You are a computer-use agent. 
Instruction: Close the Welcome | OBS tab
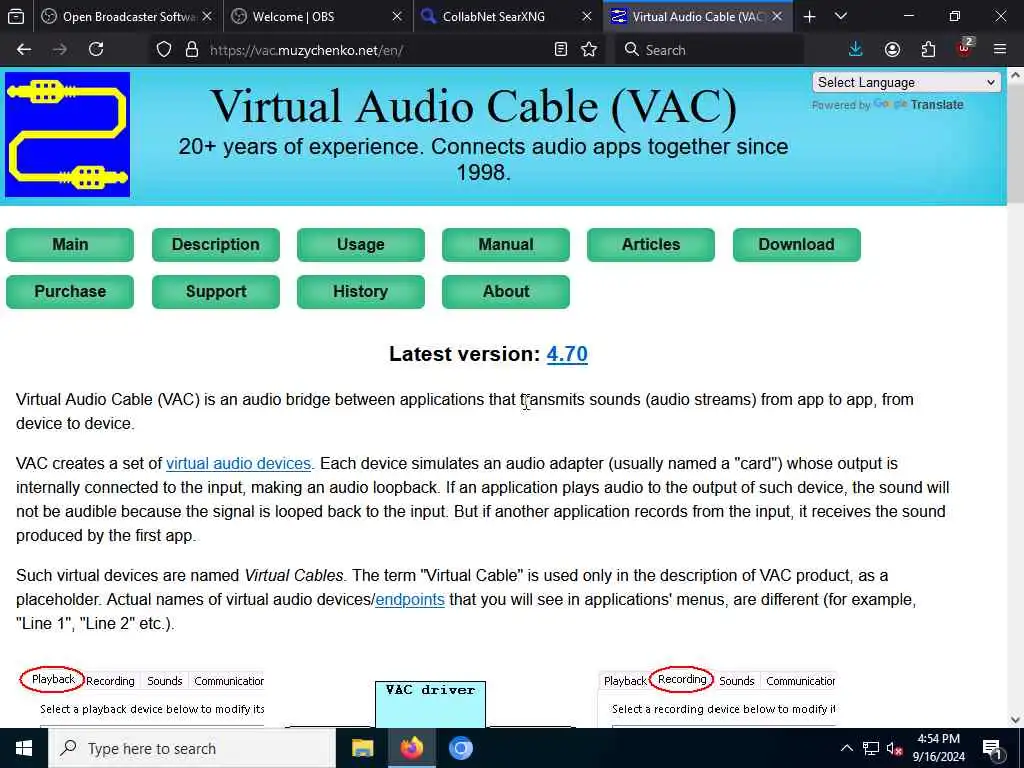[396, 17]
